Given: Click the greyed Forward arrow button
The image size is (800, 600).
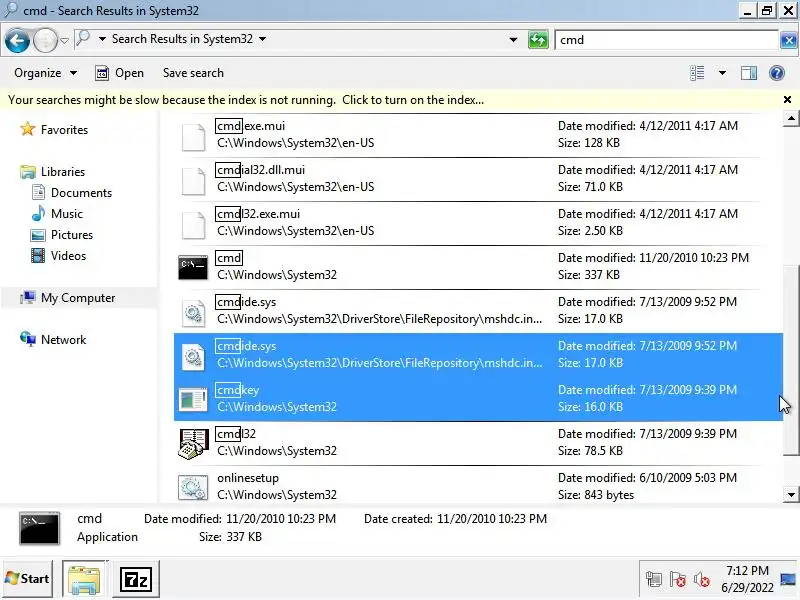Looking at the screenshot, I should (45, 40).
